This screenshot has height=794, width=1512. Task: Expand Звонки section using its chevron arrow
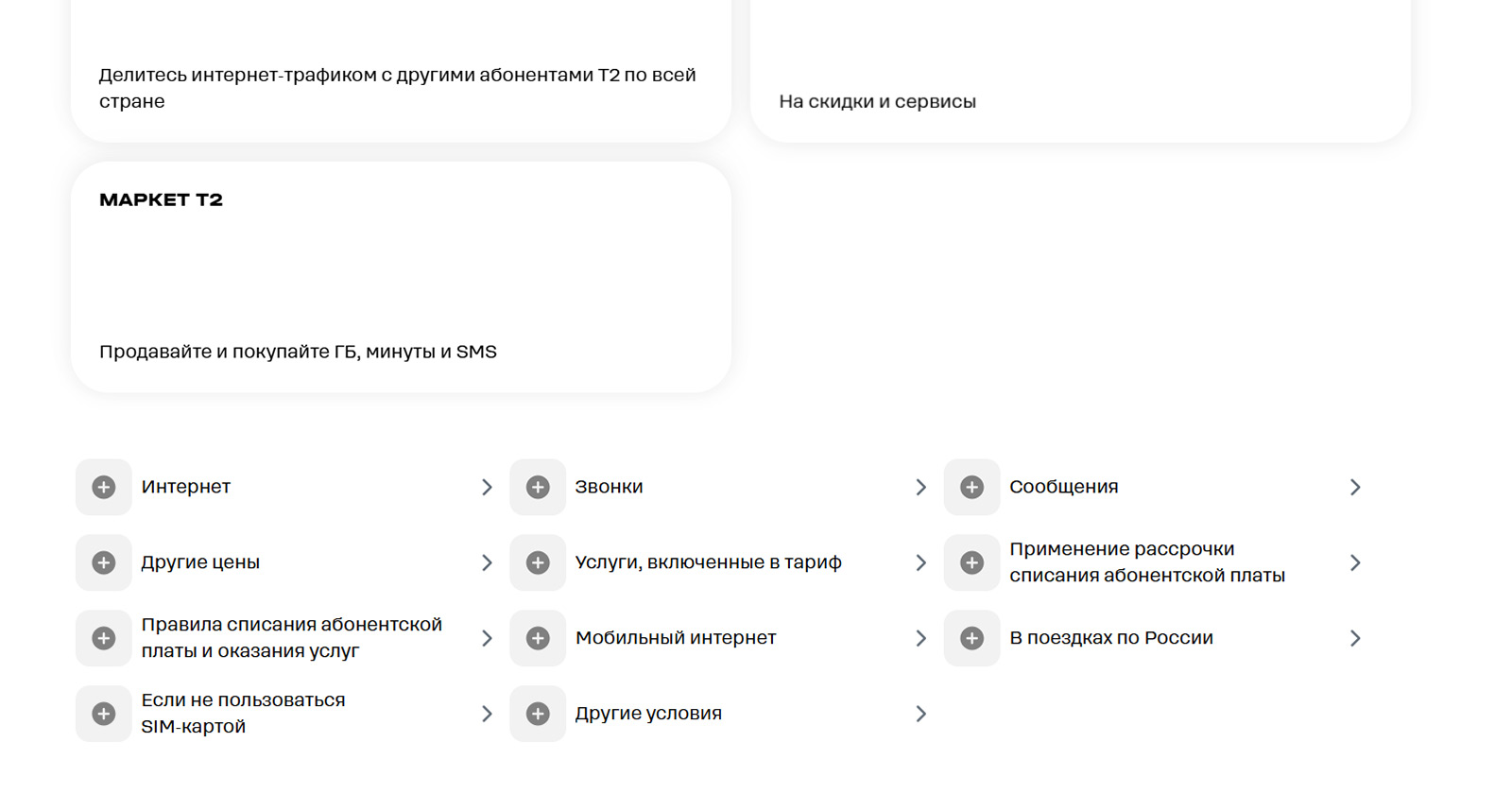pyautogui.click(x=921, y=487)
